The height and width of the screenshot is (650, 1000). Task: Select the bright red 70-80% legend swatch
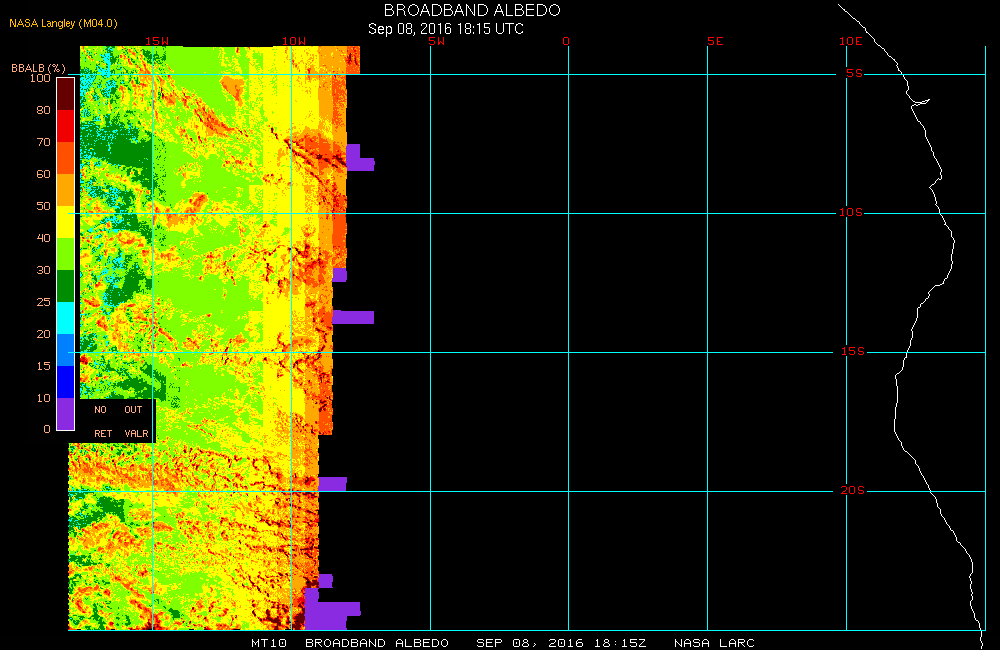coord(64,126)
